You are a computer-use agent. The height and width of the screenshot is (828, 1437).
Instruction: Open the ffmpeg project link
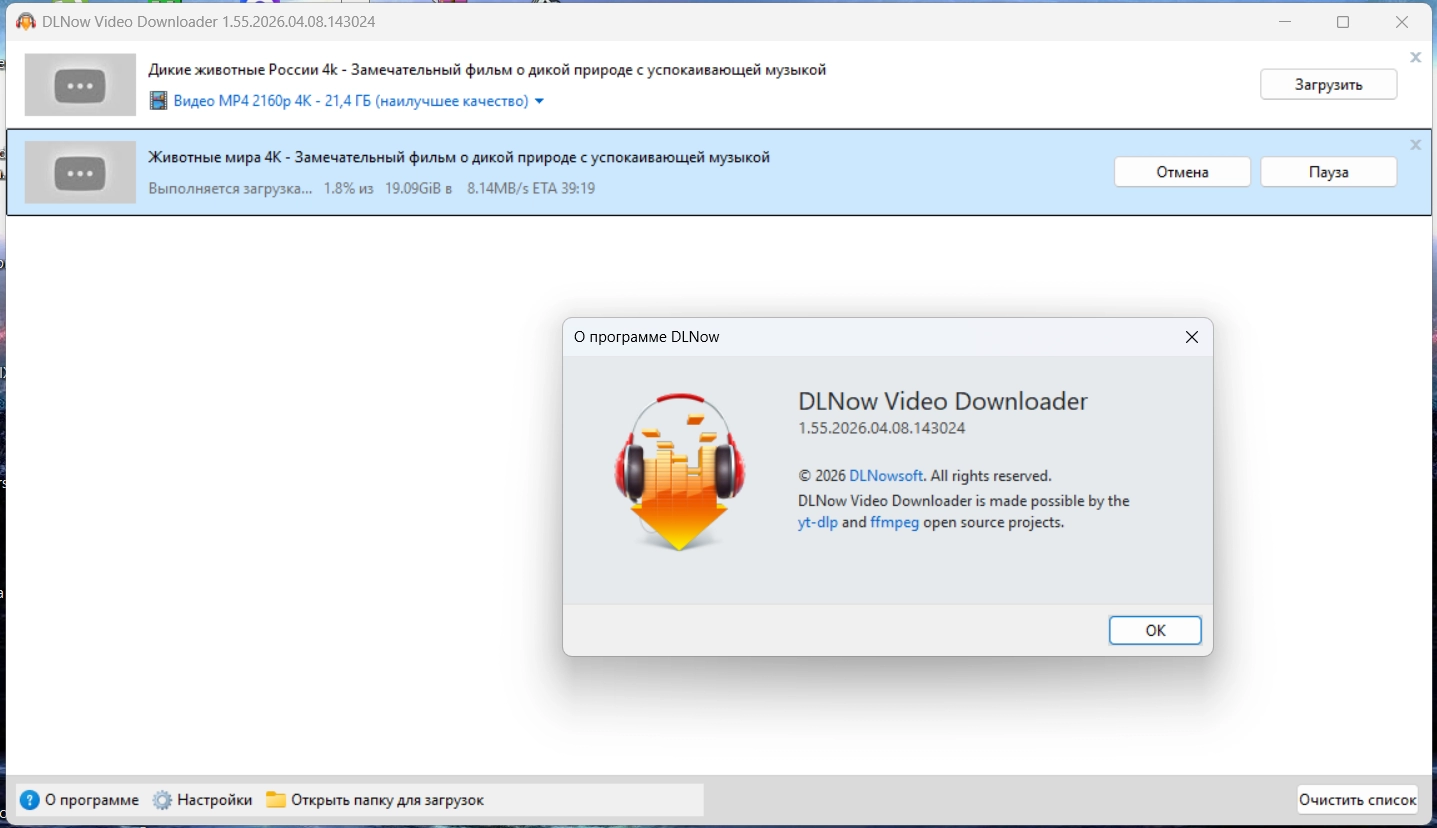894,523
